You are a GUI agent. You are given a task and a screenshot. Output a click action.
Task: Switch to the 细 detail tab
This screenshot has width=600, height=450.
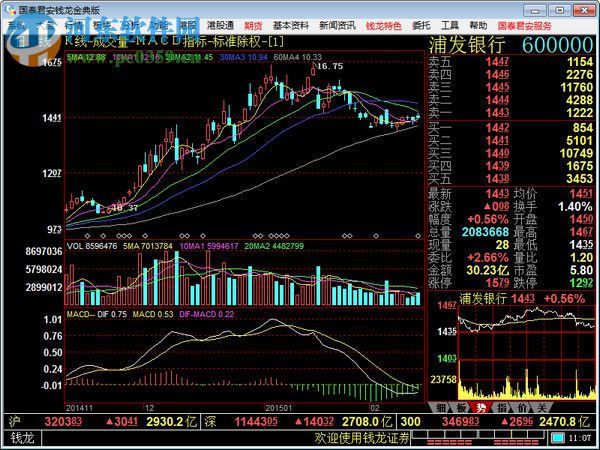coord(441,408)
